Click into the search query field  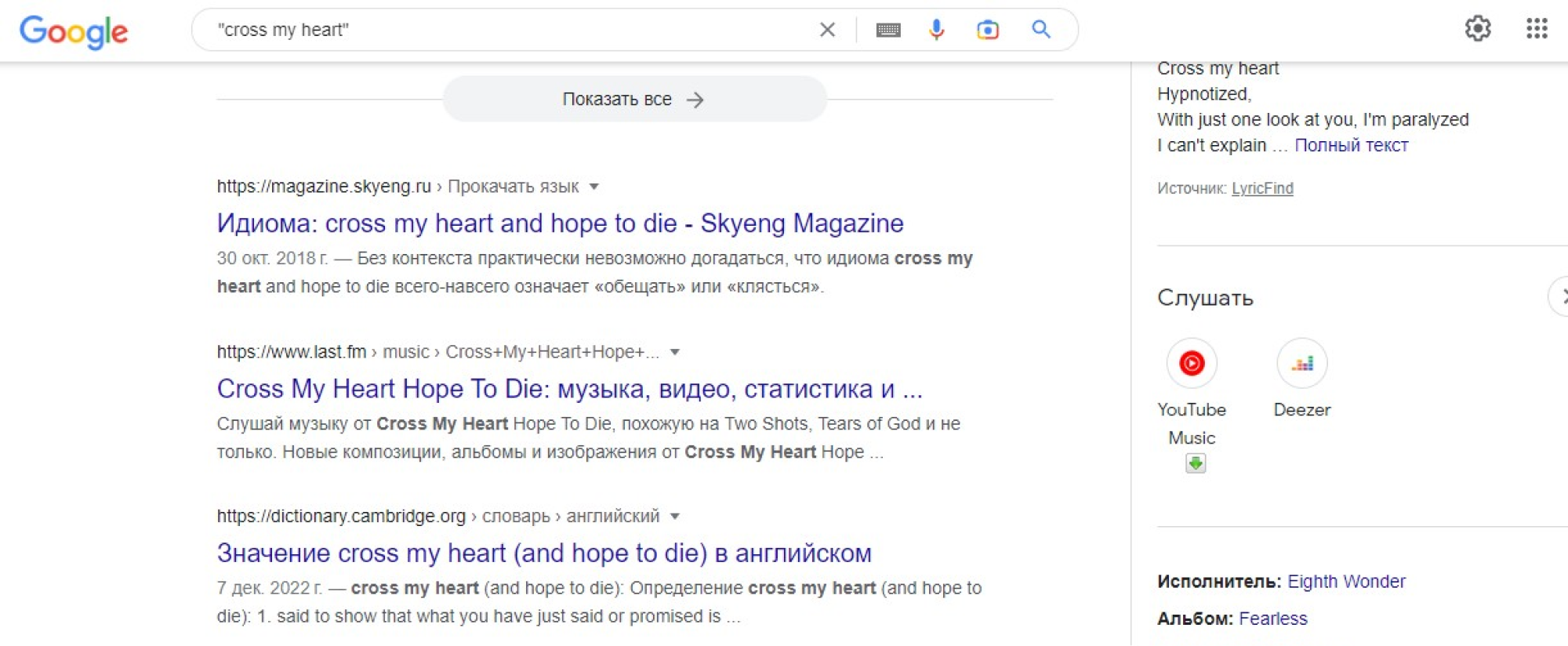coord(510,30)
